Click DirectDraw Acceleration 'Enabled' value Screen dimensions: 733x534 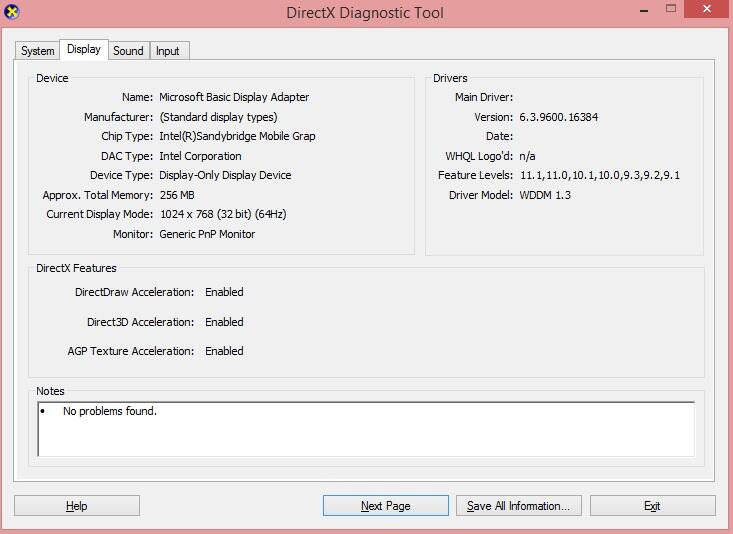click(224, 292)
